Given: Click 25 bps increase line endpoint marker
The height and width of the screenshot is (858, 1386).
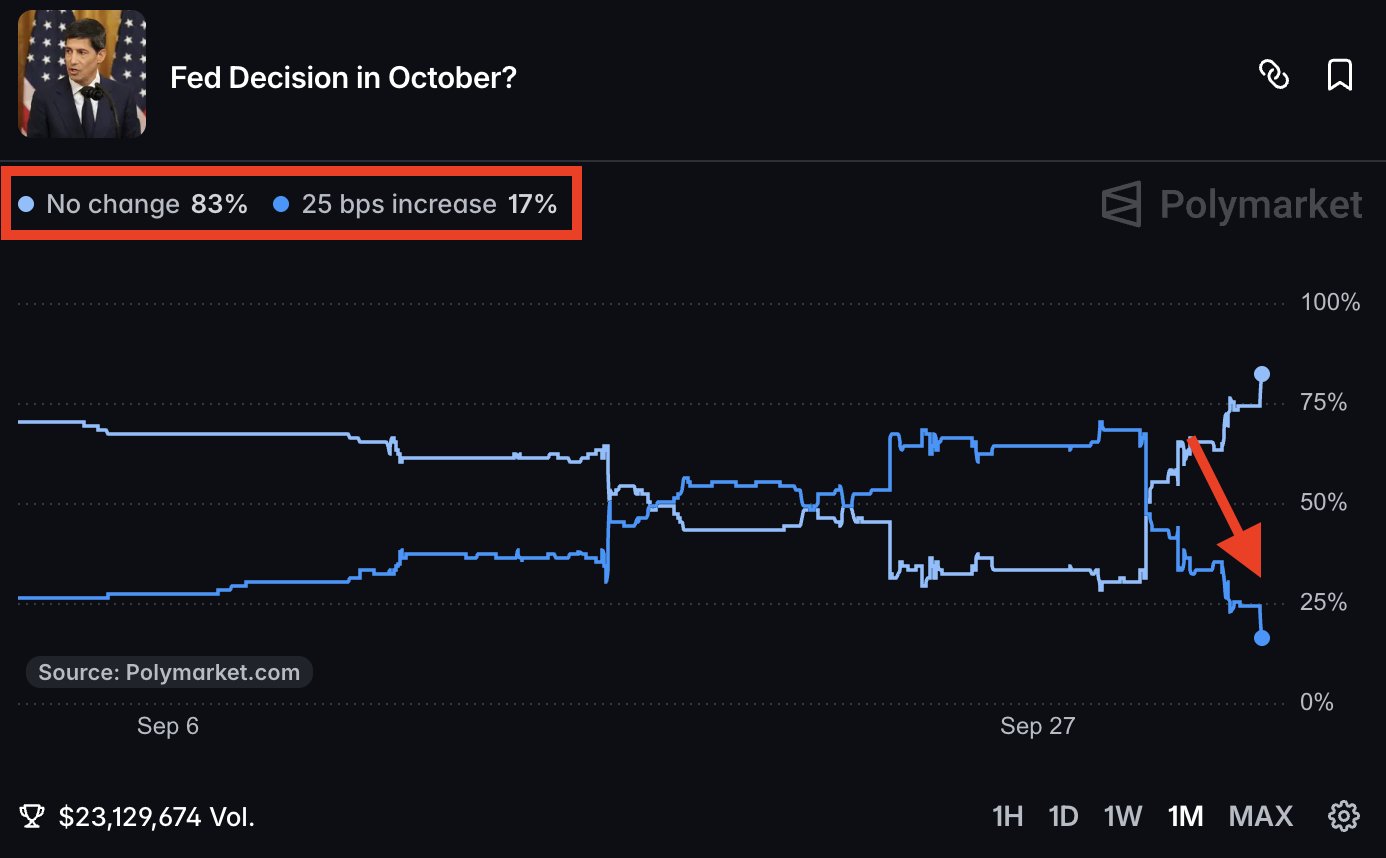Looking at the screenshot, I should click(1262, 638).
